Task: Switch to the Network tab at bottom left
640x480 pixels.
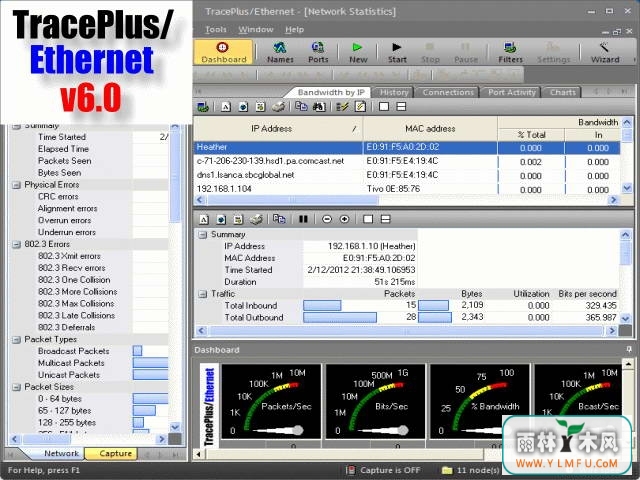Action: pos(61,453)
